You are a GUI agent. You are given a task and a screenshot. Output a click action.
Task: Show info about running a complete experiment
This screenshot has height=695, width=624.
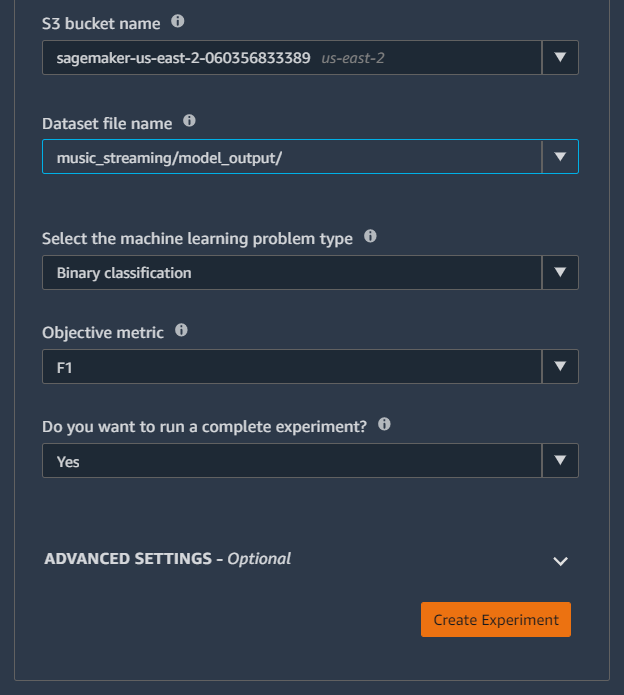pos(384,424)
